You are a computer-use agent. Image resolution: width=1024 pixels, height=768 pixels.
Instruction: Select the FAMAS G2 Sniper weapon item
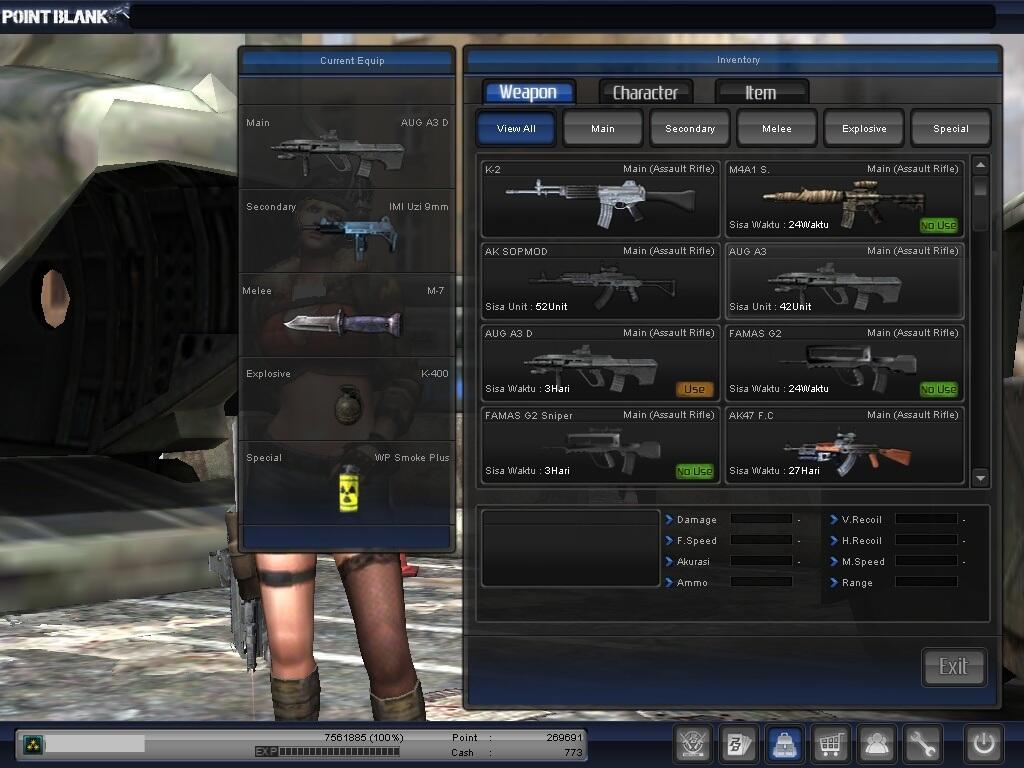click(x=600, y=445)
